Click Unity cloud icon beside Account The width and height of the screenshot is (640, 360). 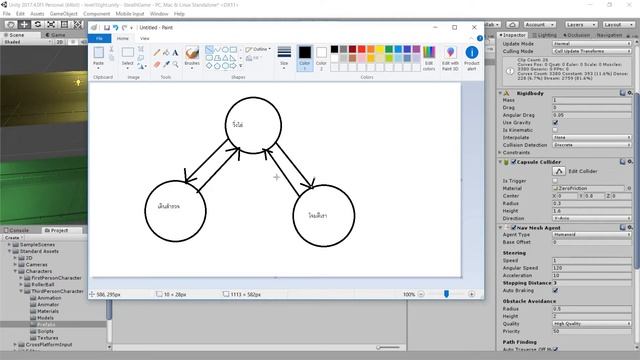(513, 25)
